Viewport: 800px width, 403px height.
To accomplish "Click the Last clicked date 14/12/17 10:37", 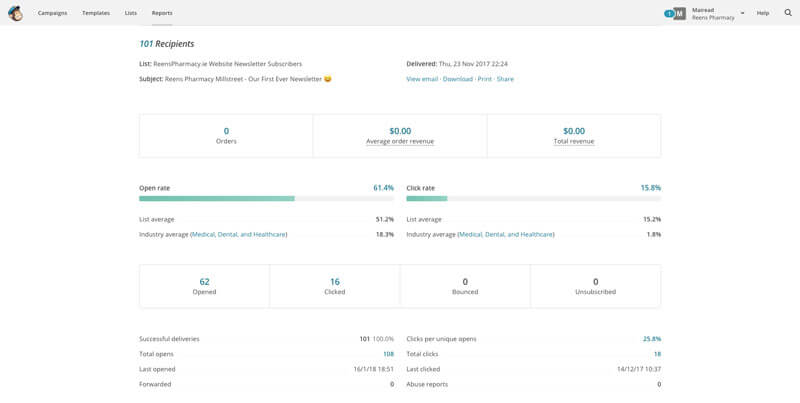I will click(x=639, y=369).
